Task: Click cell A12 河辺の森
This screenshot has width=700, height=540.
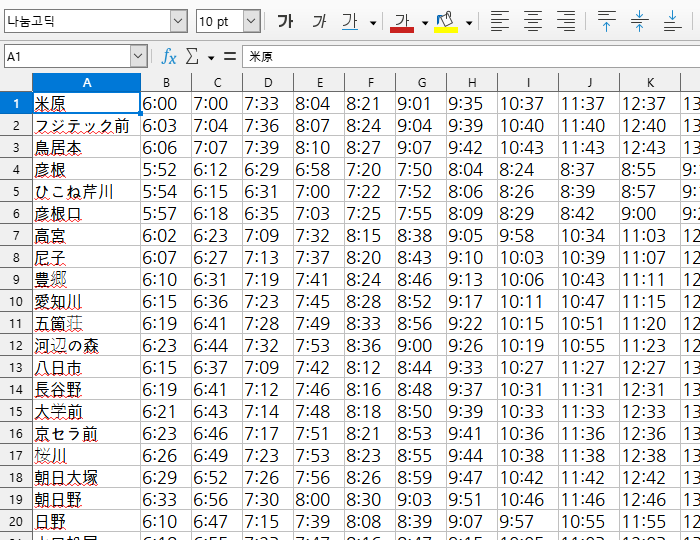Action: click(x=87, y=345)
